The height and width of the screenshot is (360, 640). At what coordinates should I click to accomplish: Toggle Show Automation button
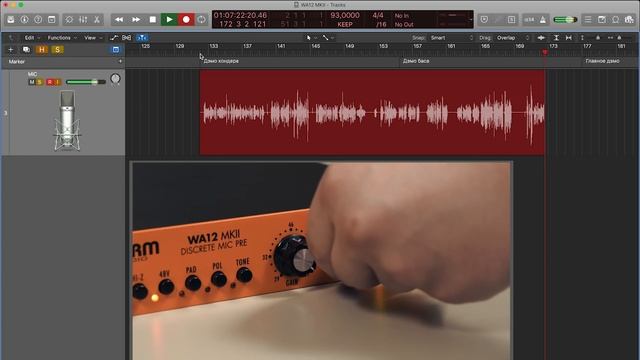[114, 38]
